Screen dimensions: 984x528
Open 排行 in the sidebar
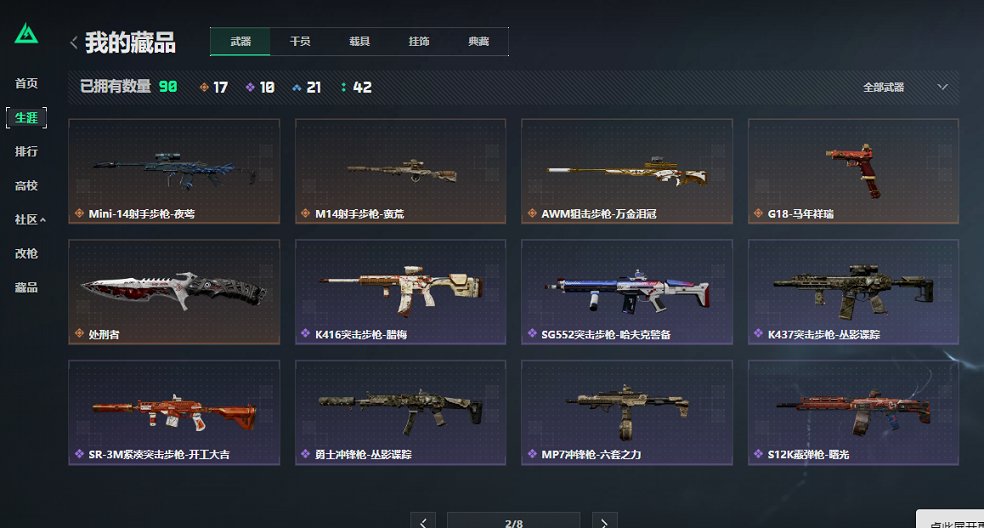pos(26,151)
